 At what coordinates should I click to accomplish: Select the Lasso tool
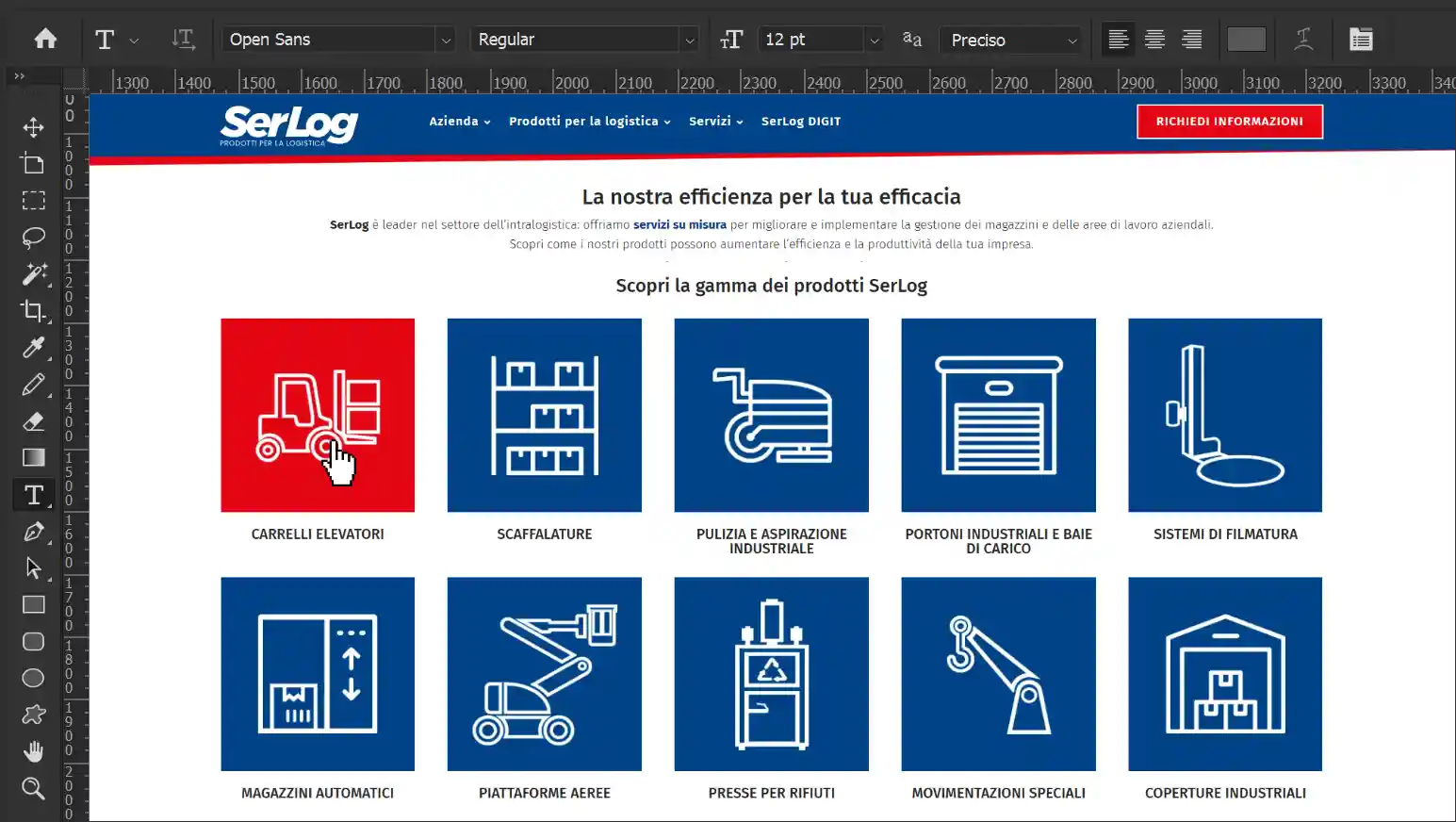point(33,237)
